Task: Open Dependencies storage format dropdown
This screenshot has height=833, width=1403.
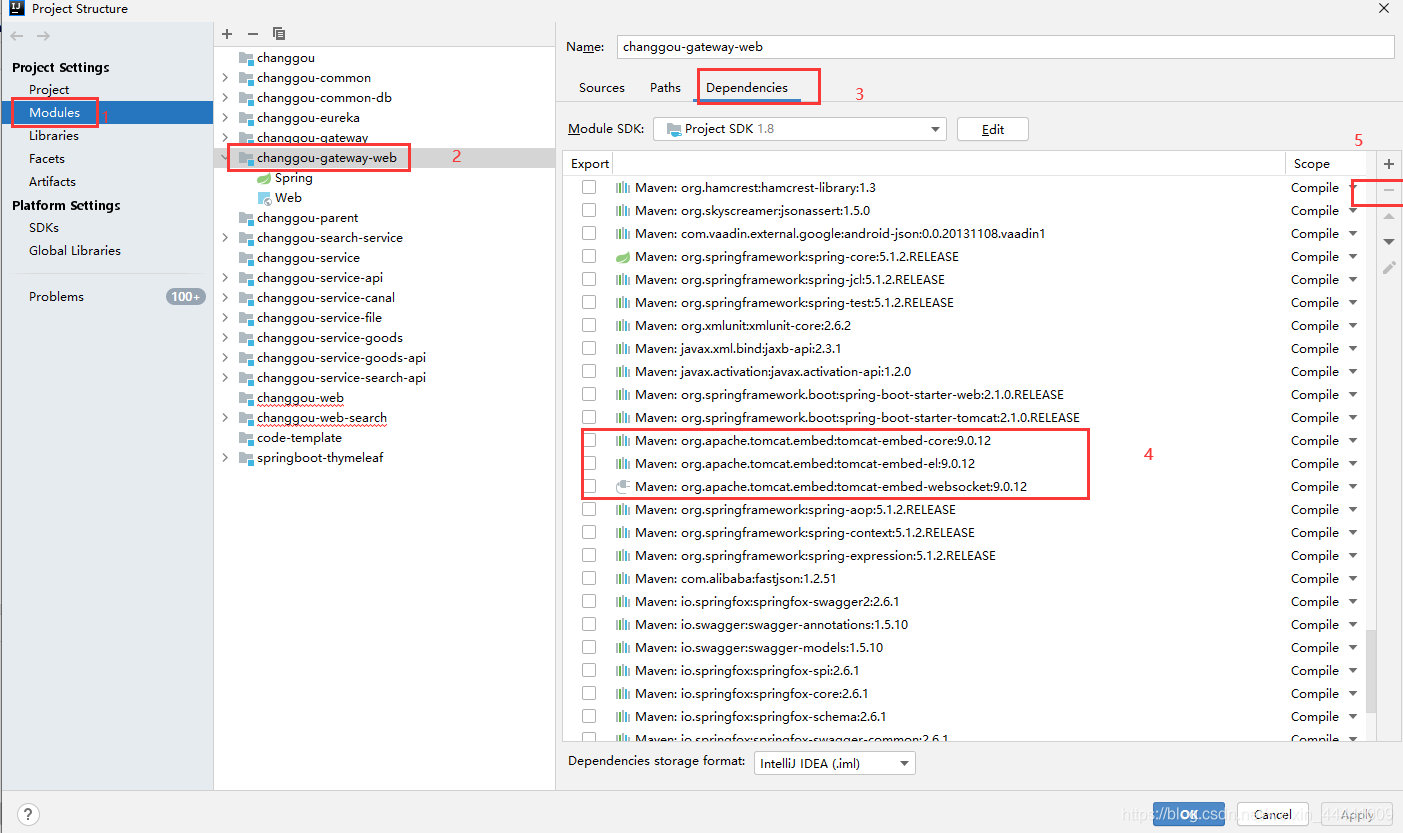Action: [x=901, y=762]
